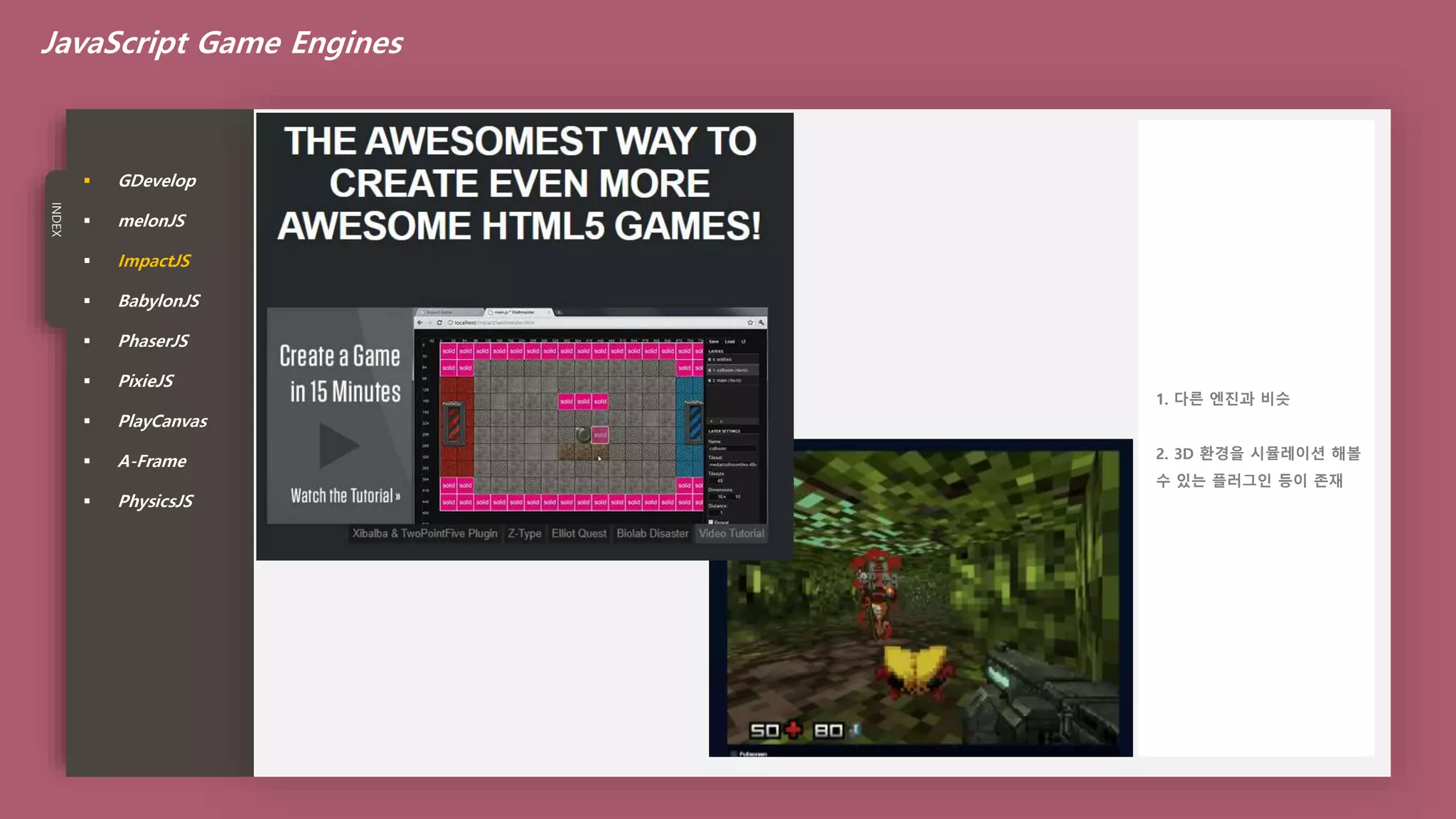This screenshot has width=1456, height=819.
Task: Choose A-Frame from the index
Action: pyautogui.click(x=152, y=461)
